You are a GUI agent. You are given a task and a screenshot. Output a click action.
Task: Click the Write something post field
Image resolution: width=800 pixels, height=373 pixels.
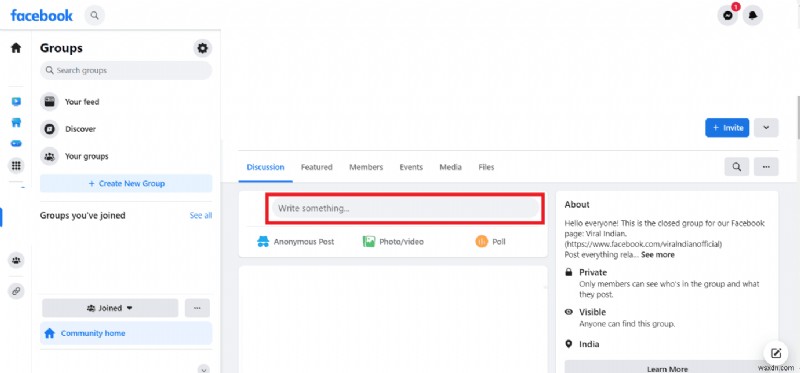coord(405,209)
